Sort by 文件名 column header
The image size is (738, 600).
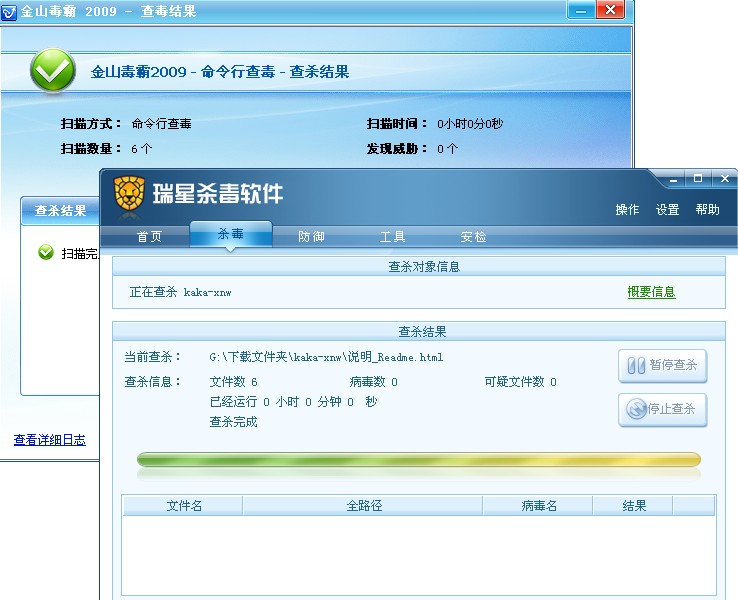[x=183, y=505]
